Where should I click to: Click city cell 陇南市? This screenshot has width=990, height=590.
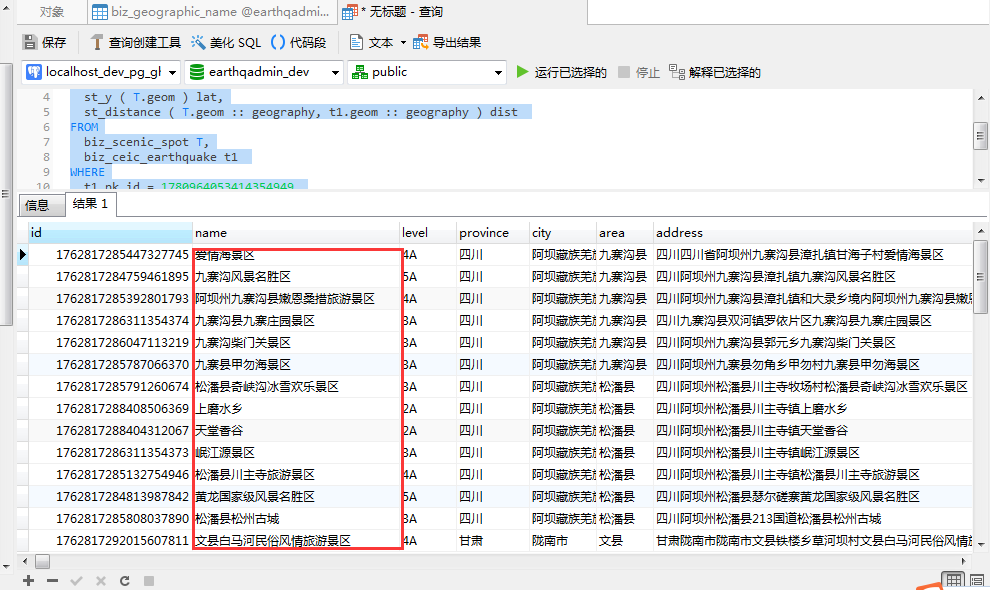click(563, 541)
